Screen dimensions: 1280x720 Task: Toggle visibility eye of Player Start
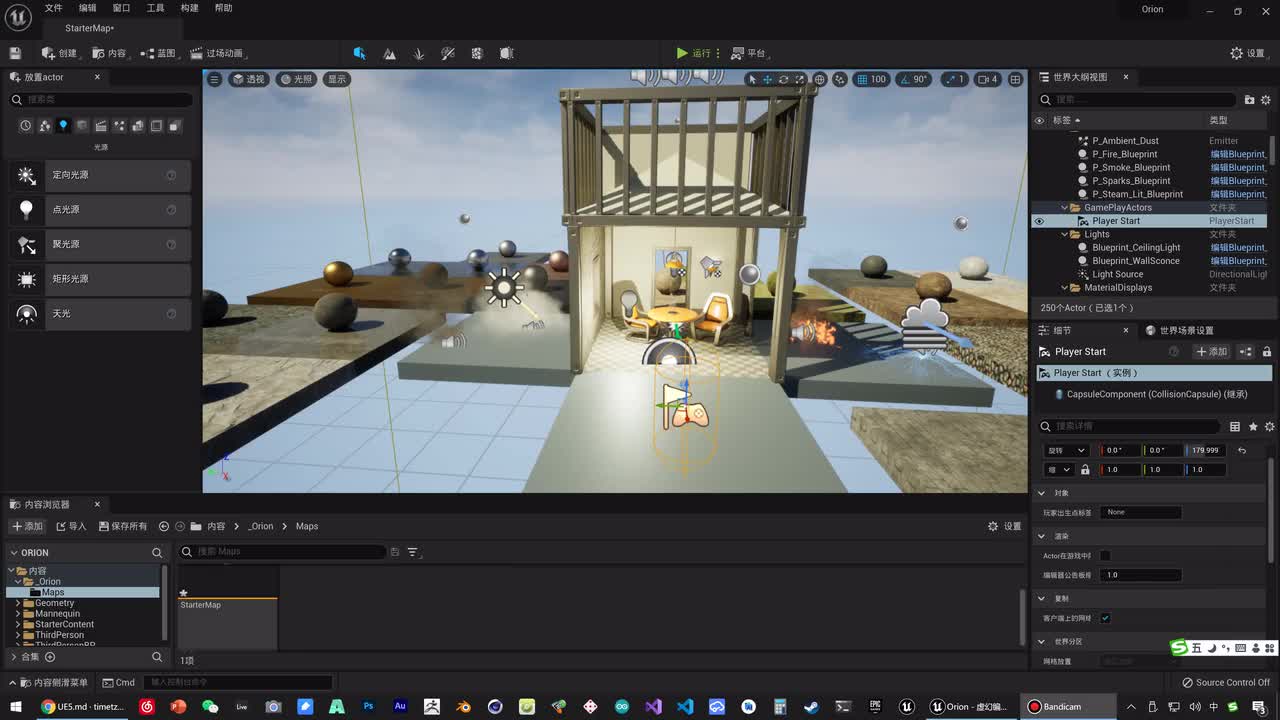coord(1039,221)
